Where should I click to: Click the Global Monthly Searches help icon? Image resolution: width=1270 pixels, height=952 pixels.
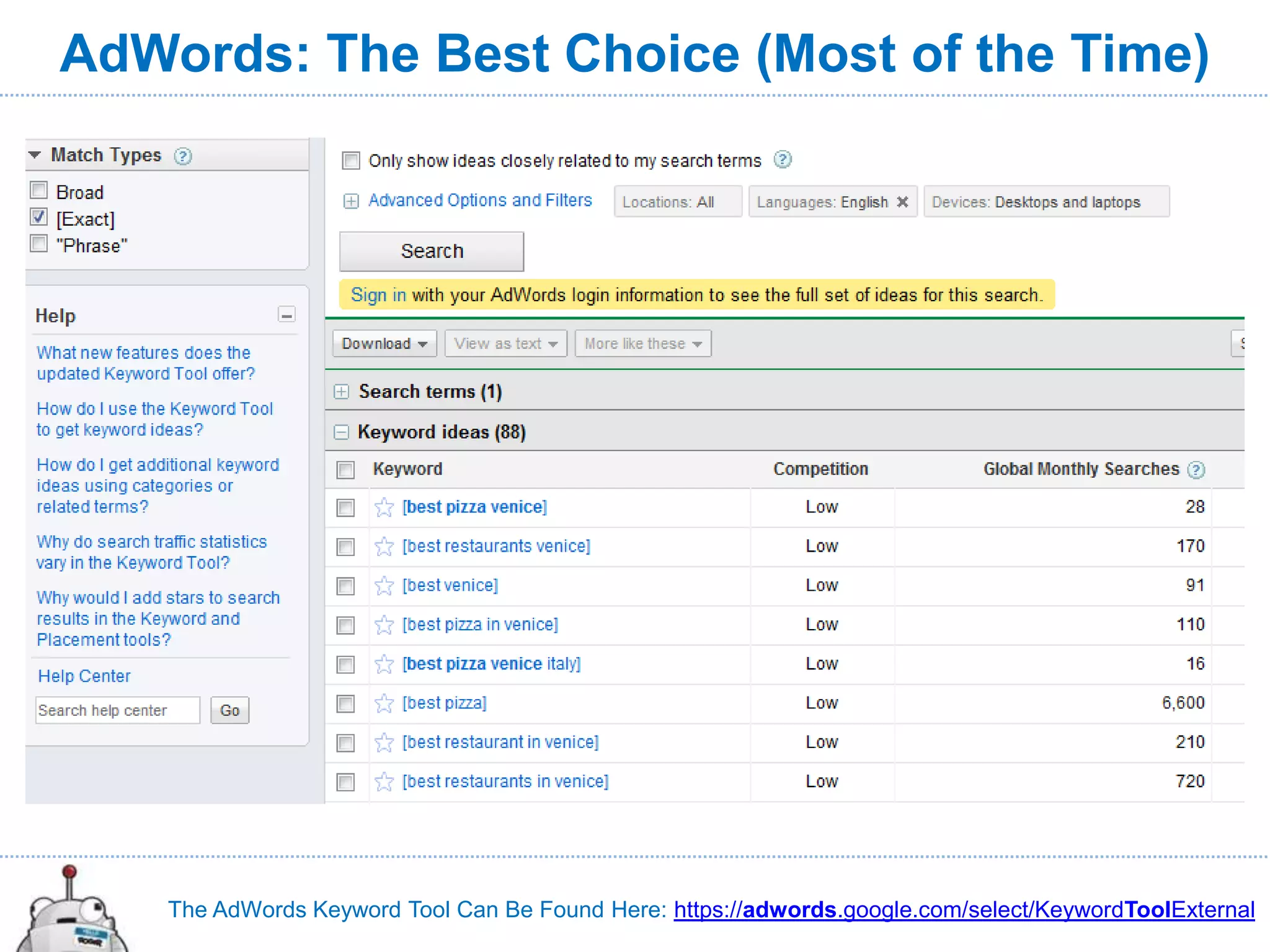pyautogui.click(x=1196, y=470)
